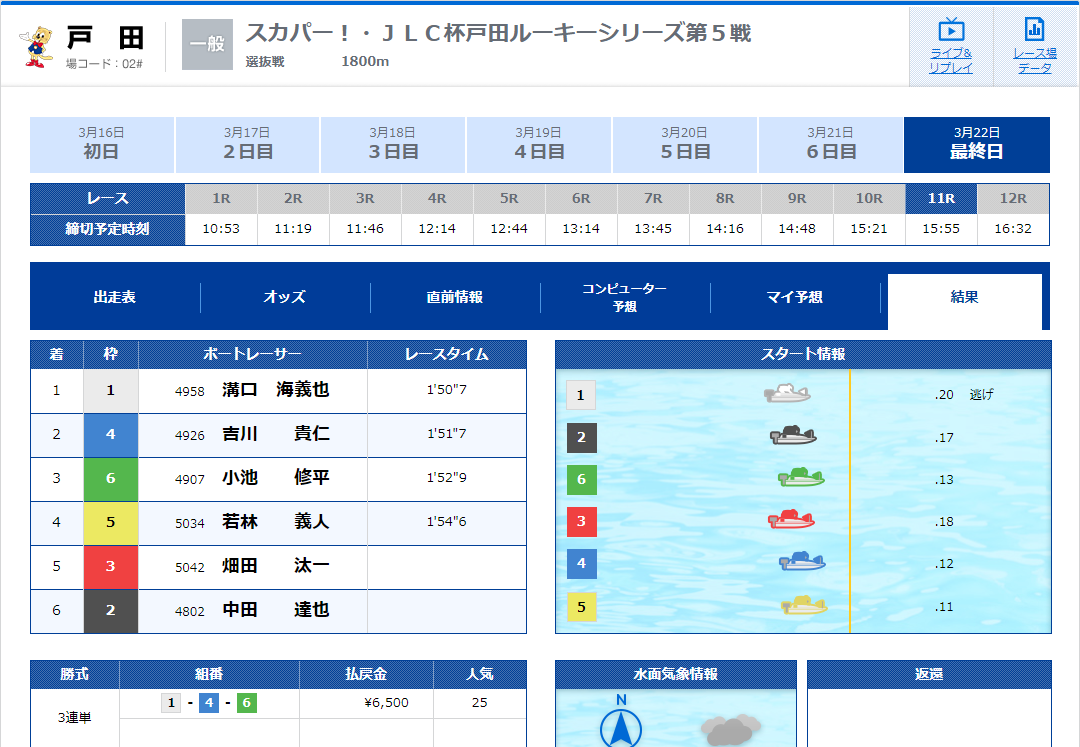Viewport: 1080px width, 747px height.
Task: Click the green boat 6 icon
Action: pos(801,478)
